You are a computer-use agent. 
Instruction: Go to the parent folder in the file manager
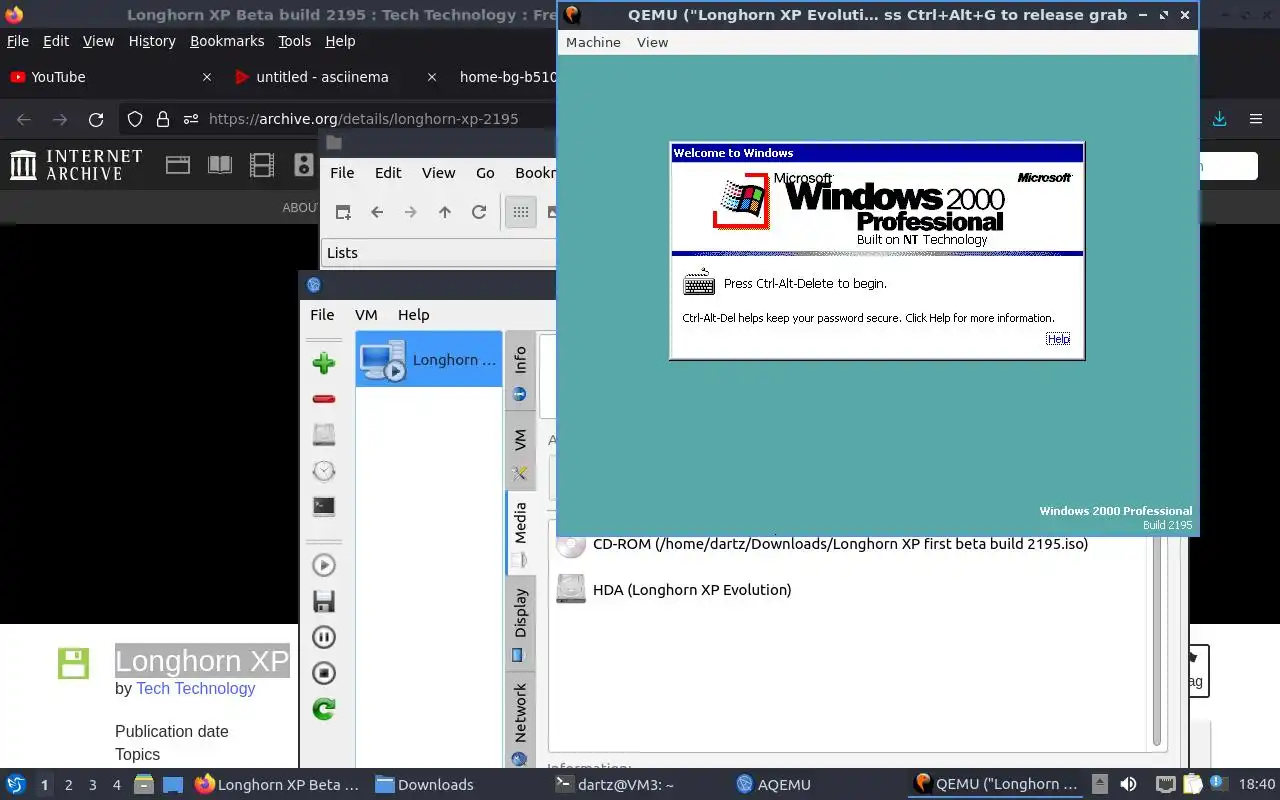click(x=445, y=212)
